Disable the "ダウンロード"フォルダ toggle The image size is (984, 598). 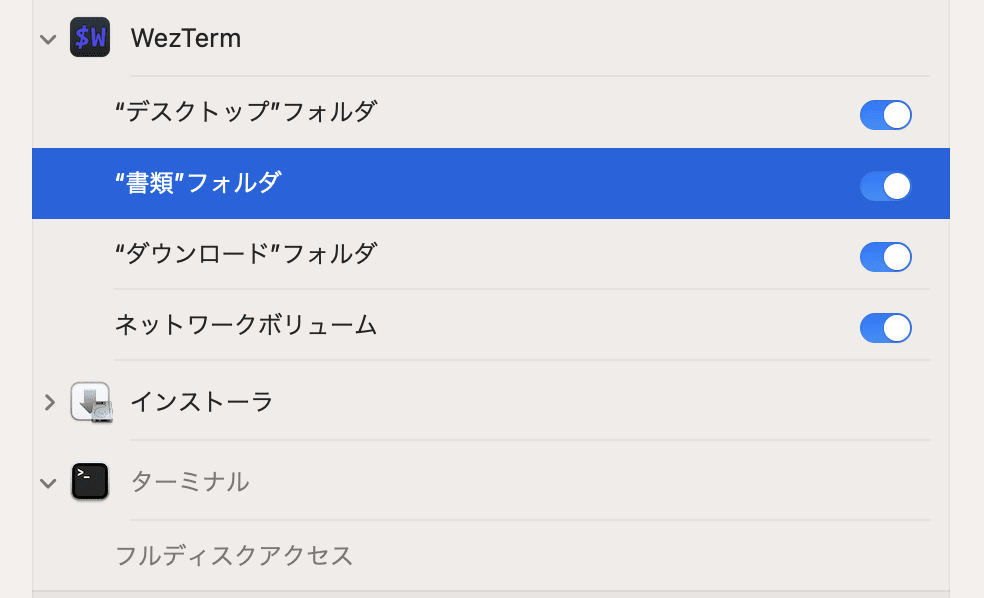[x=885, y=256]
